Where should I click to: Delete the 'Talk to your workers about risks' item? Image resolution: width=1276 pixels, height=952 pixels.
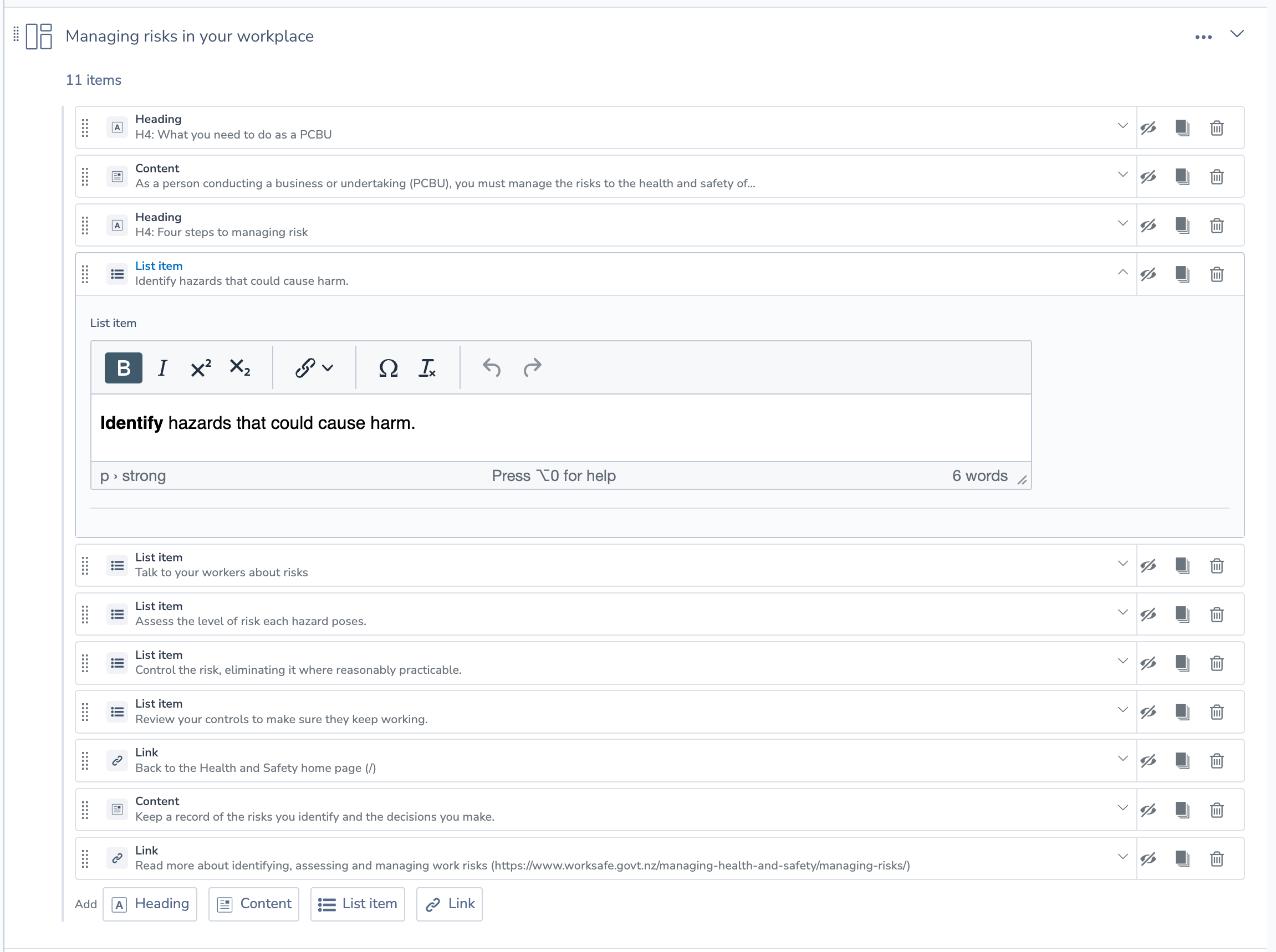point(1217,566)
